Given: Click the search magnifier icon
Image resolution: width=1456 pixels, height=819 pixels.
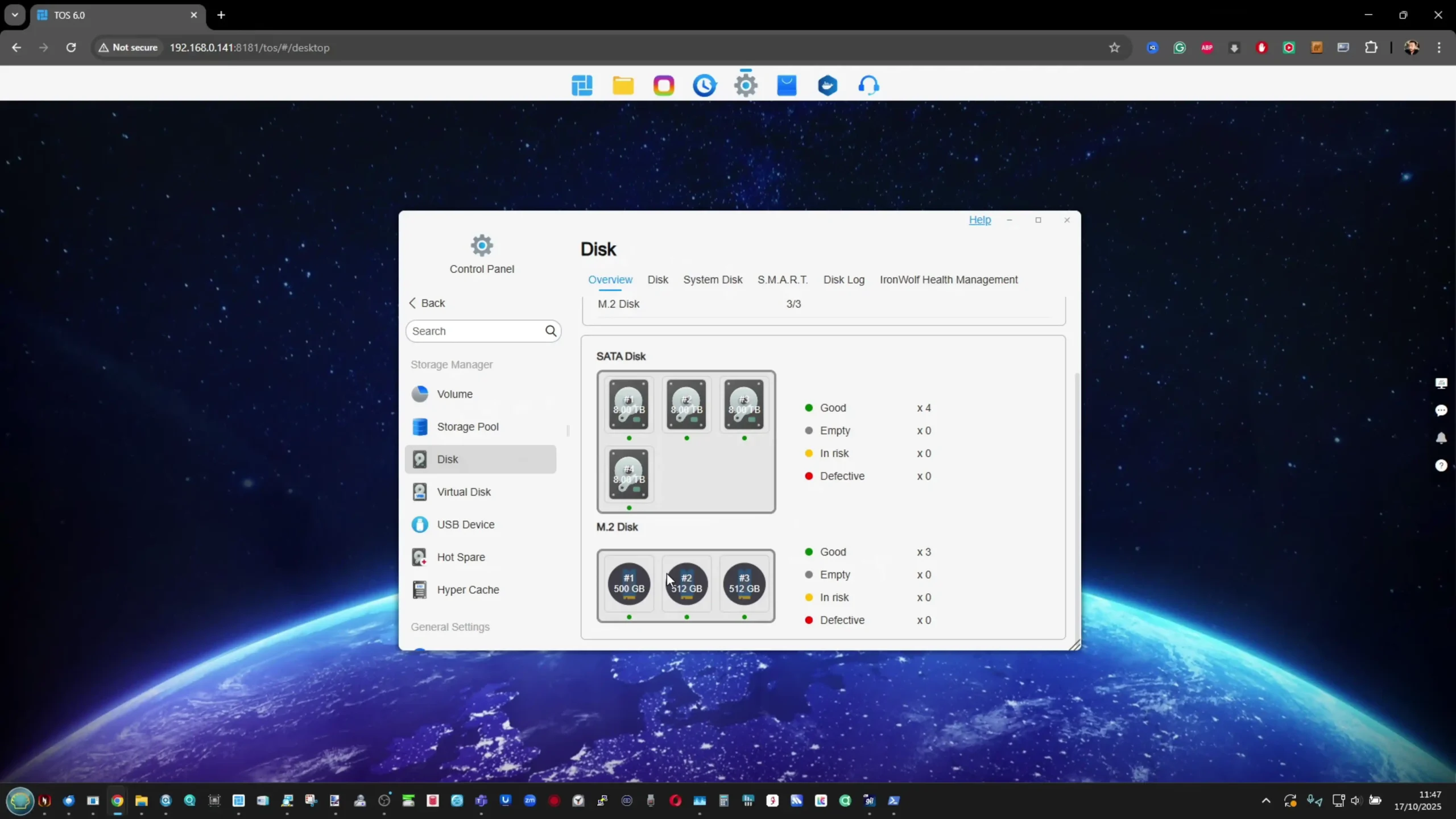Looking at the screenshot, I should click(x=551, y=331).
